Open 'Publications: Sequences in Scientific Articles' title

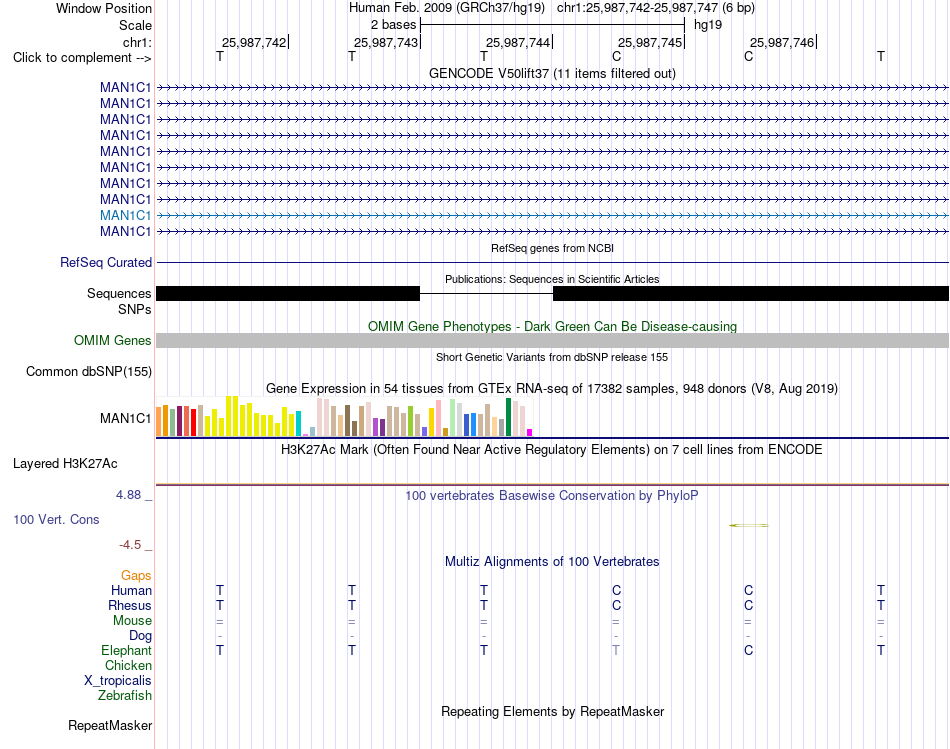pos(552,279)
